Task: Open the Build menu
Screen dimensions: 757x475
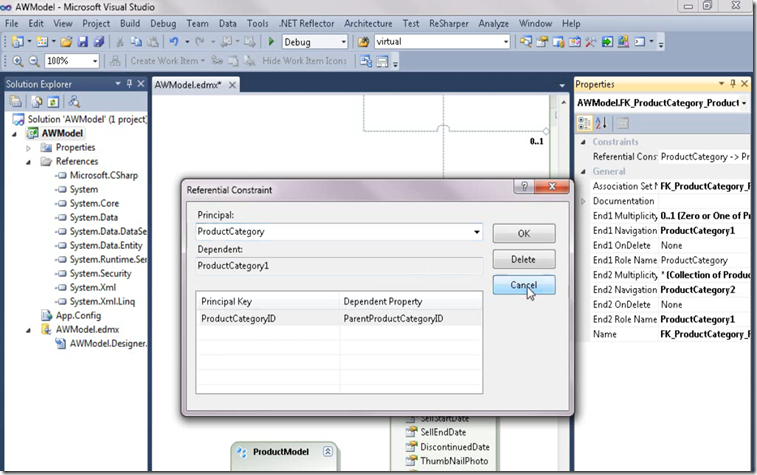Action: [130, 23]
